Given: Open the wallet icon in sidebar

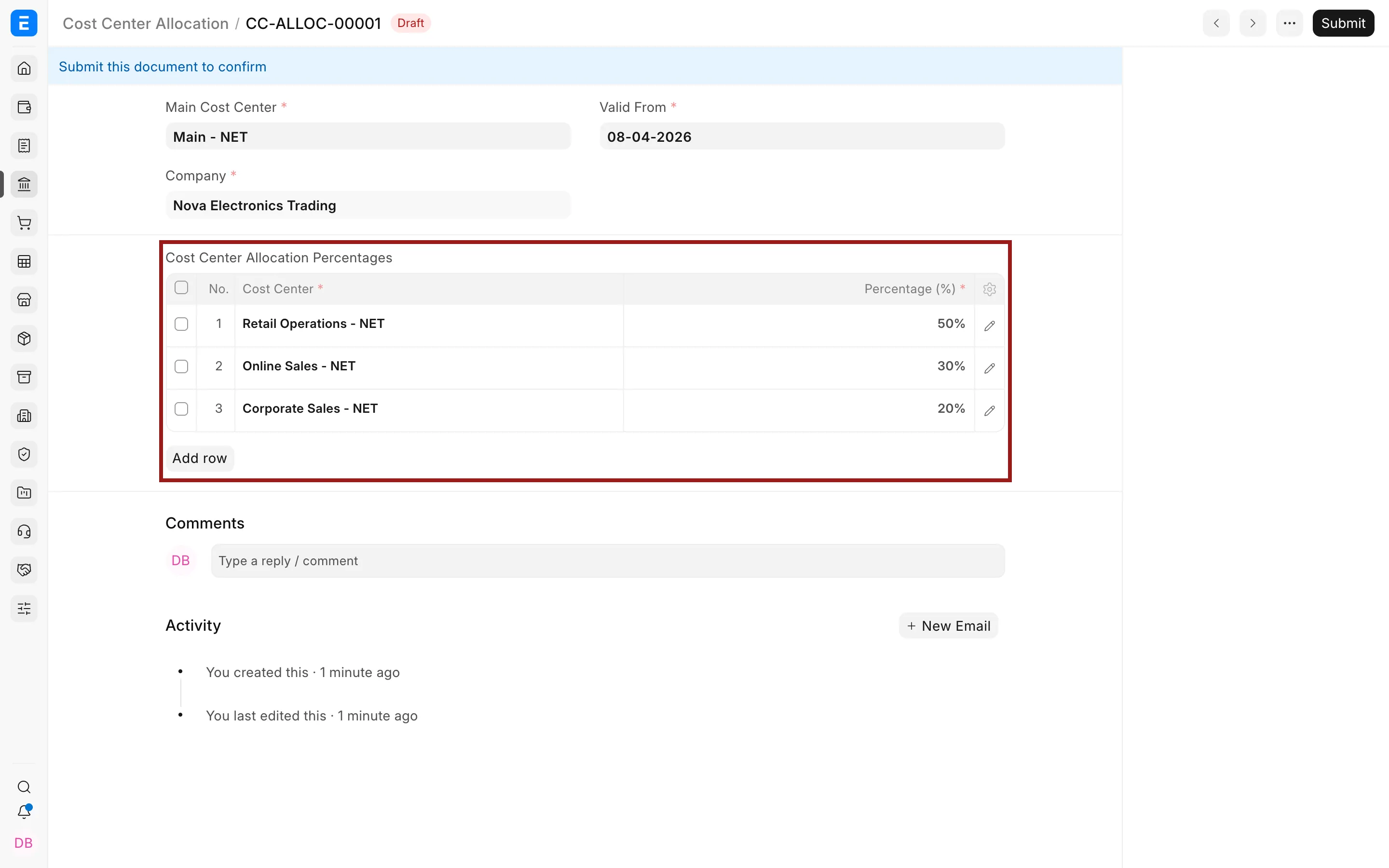Looking at the screenshot, I should click(24, 108).
